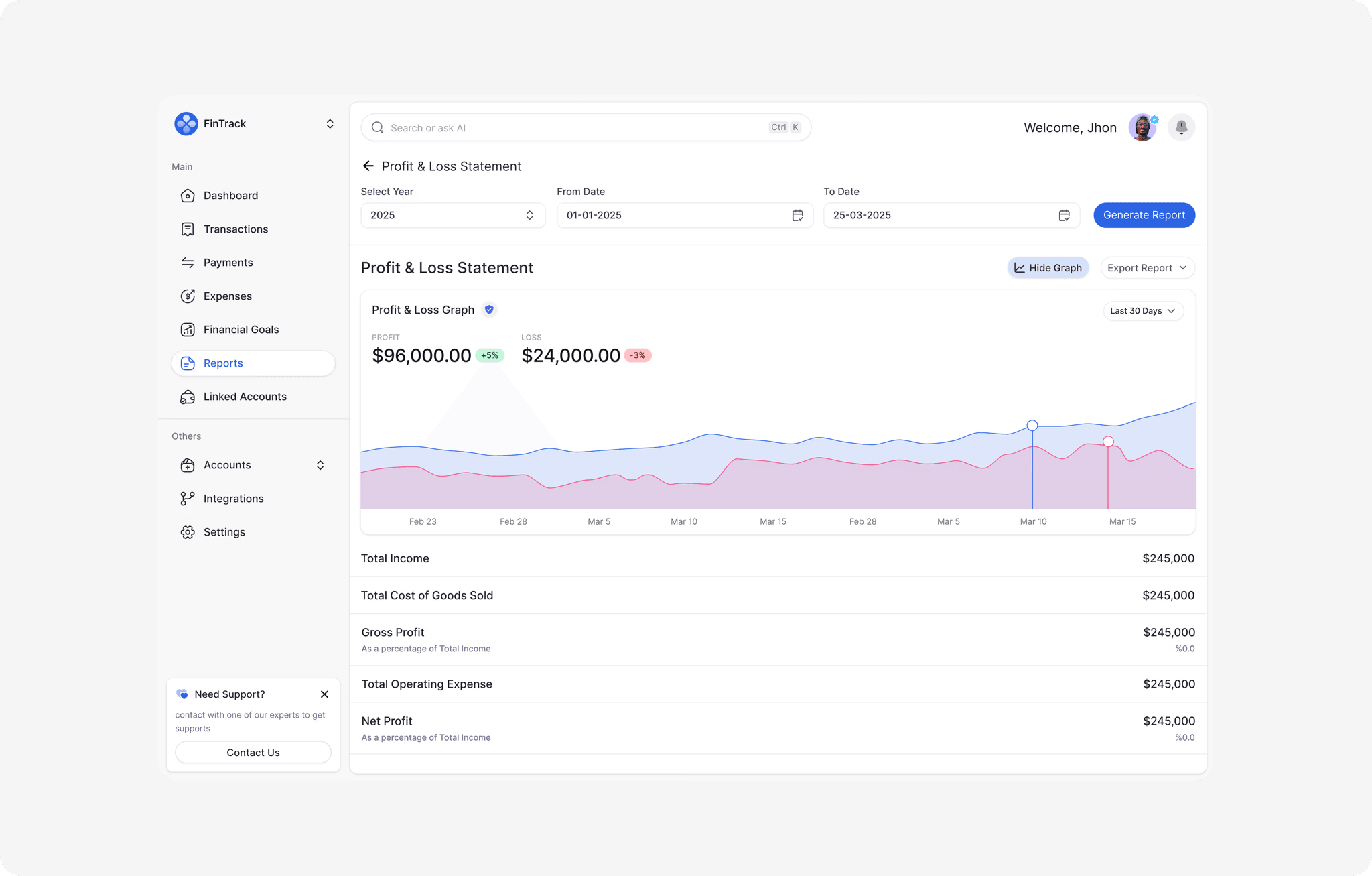Toggle Hide Graph for the statement
The height and width of the screenshot is (876, 1372).
pyautogui.click(x=1047, y=267)
